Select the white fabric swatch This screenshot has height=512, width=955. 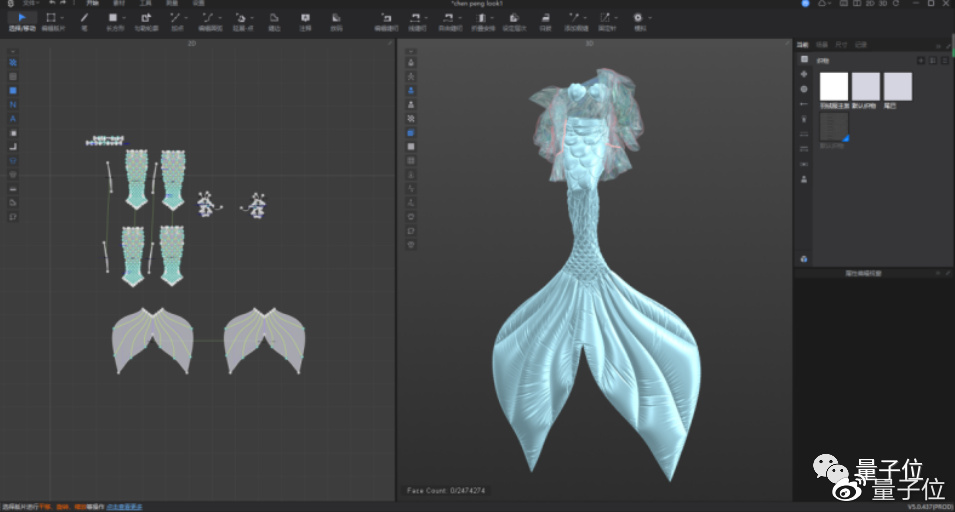(834, 87)
